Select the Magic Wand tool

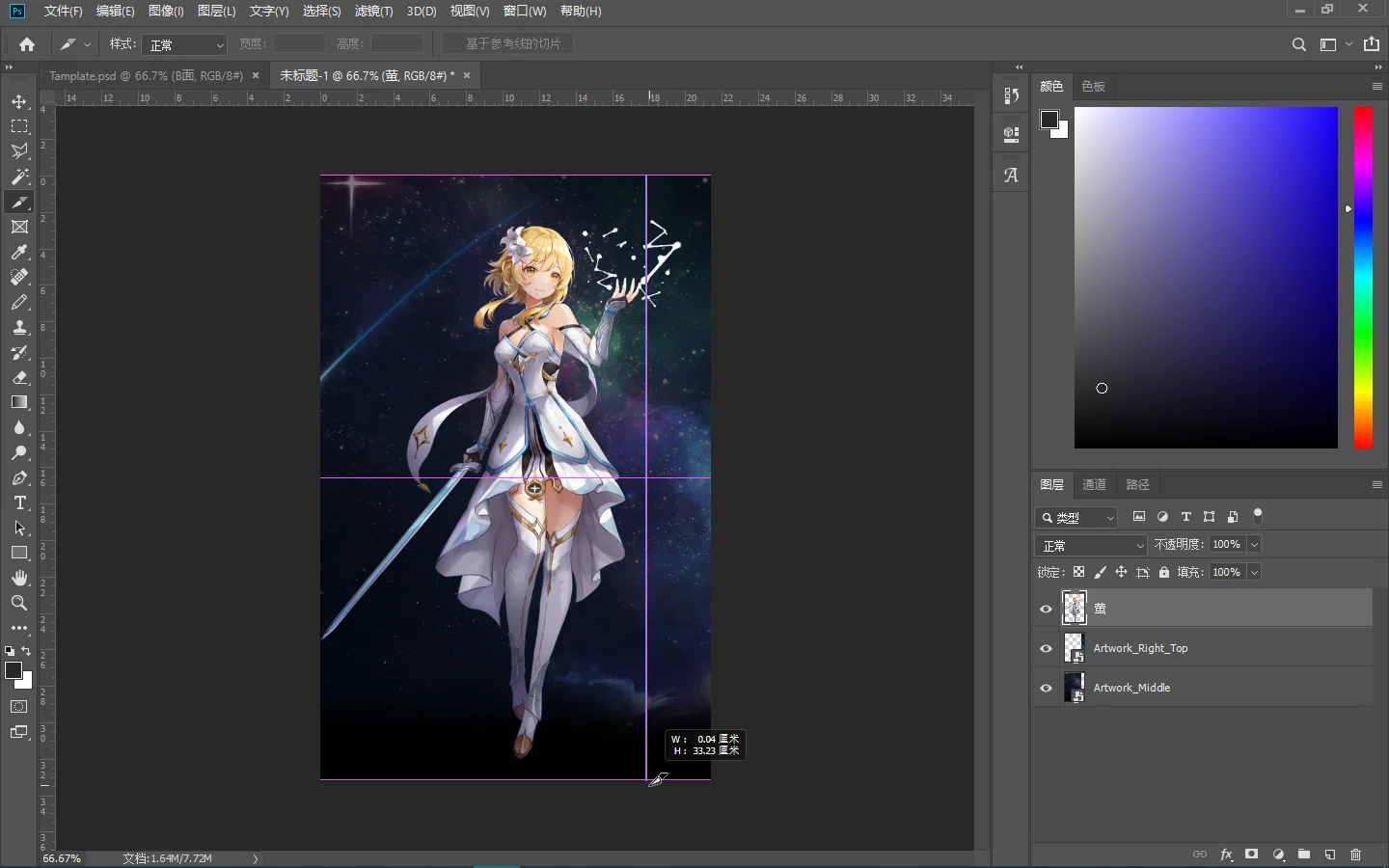tap(19, 176)
